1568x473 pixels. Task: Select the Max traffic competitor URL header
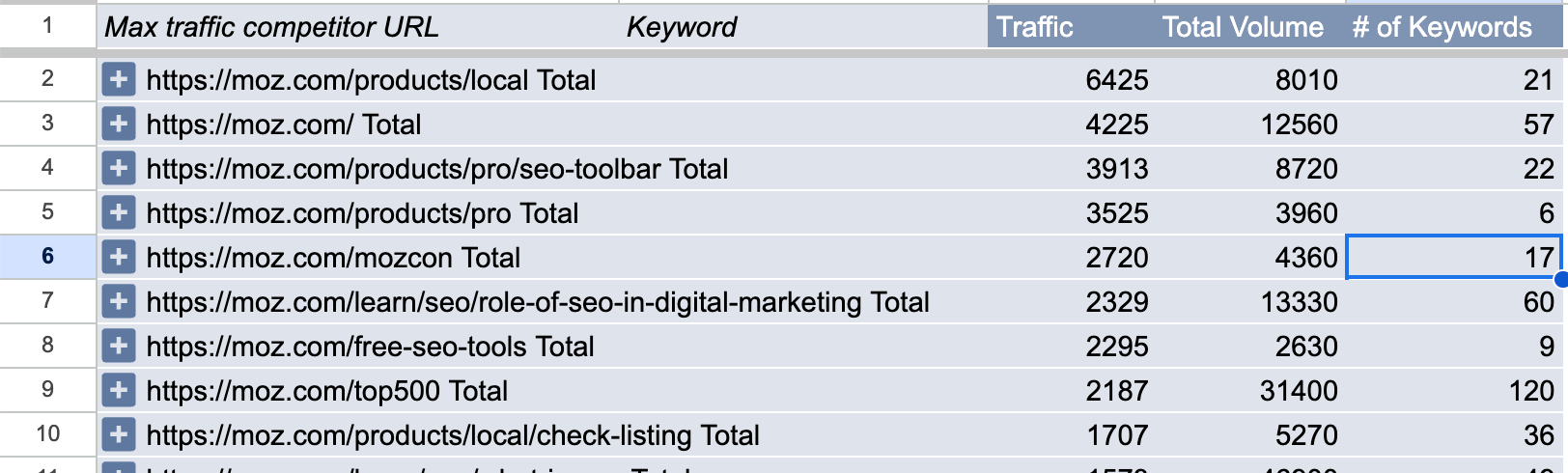pyautogui.click(x=271, y=27)
